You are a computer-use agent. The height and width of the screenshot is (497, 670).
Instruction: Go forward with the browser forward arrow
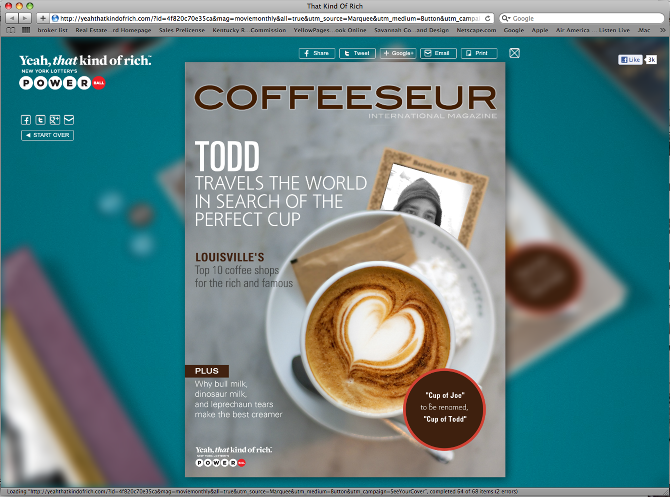pos(25,18)
